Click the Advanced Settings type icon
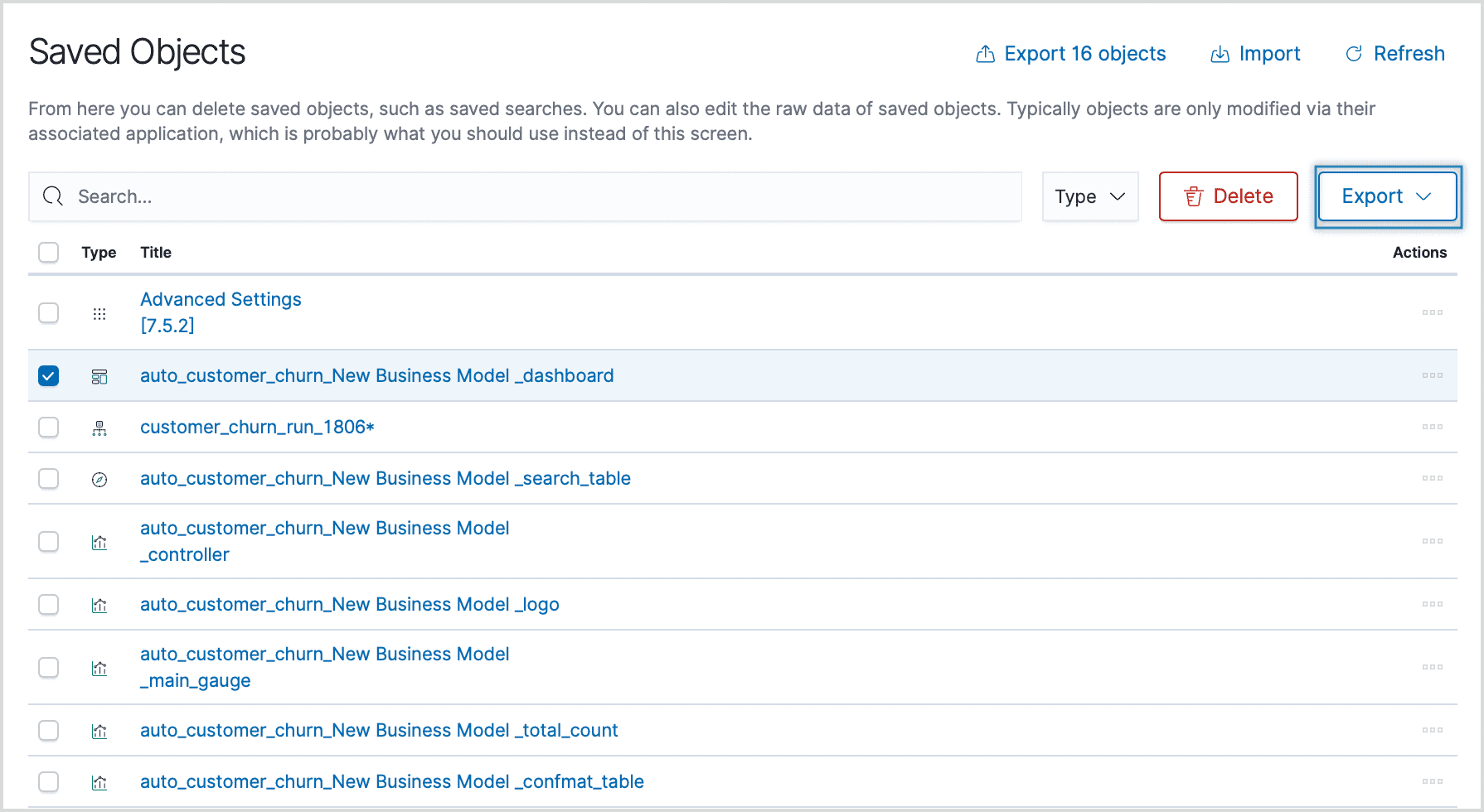The image size is (1484, 812). (99, 314)
